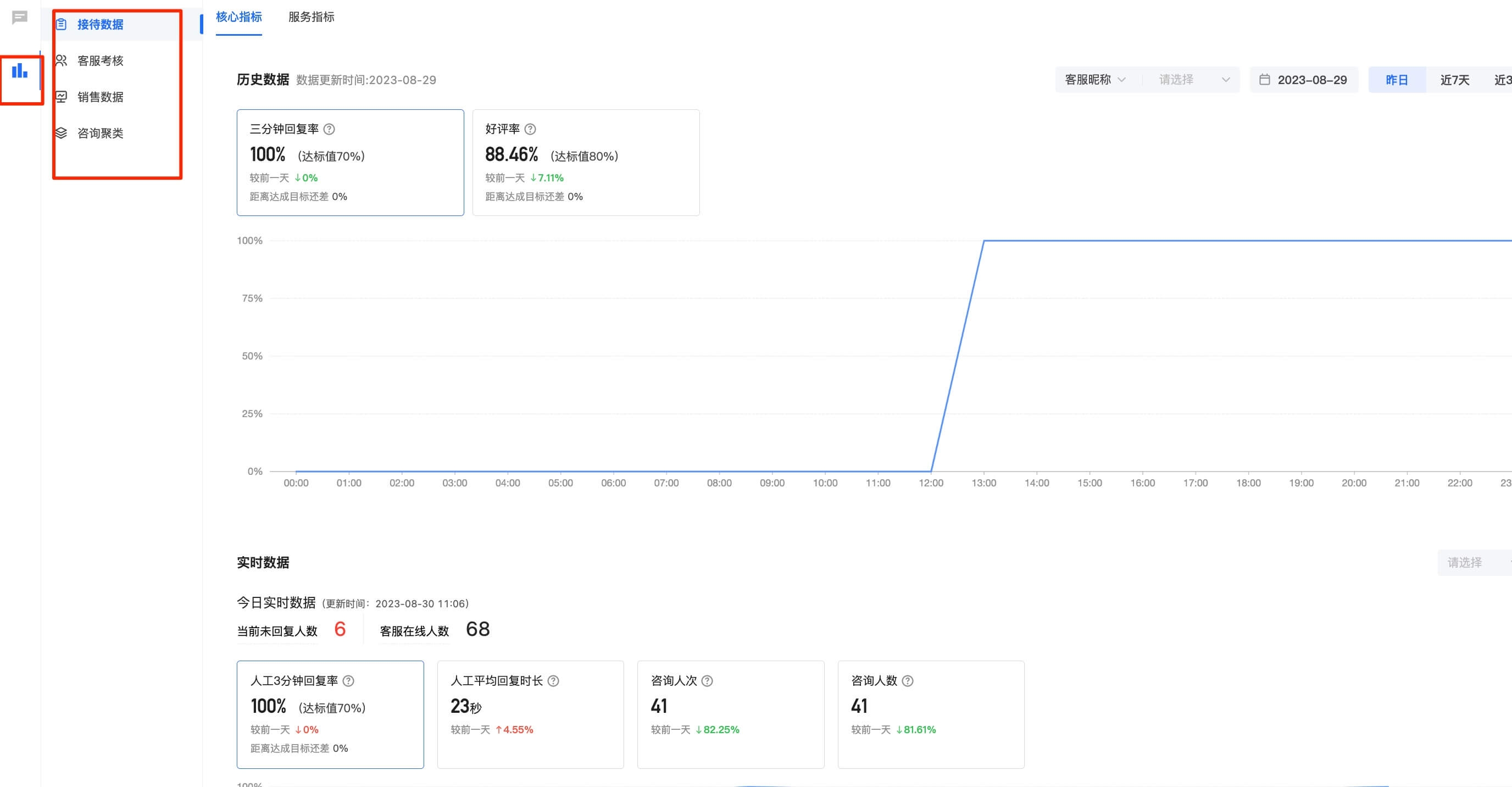
Task: Select the 昨日 time range button
Action: pos(1397,80)
